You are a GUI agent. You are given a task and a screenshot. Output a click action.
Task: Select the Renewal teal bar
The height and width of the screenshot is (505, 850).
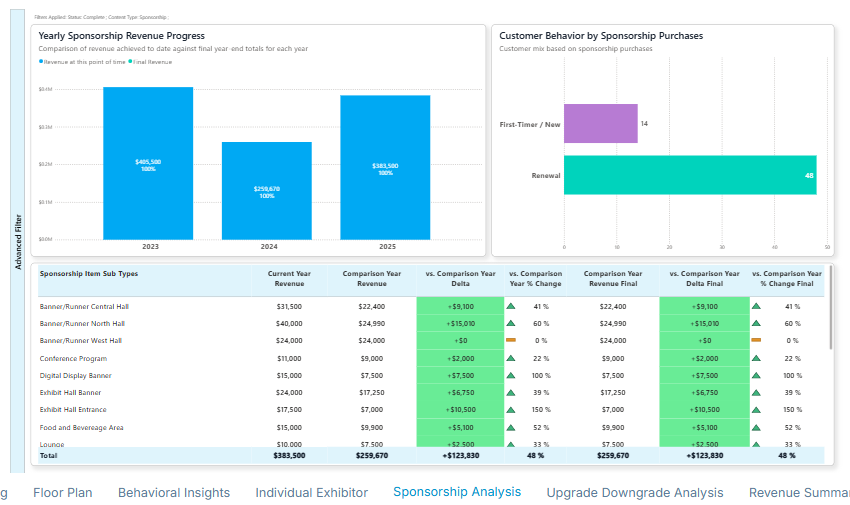690,175
